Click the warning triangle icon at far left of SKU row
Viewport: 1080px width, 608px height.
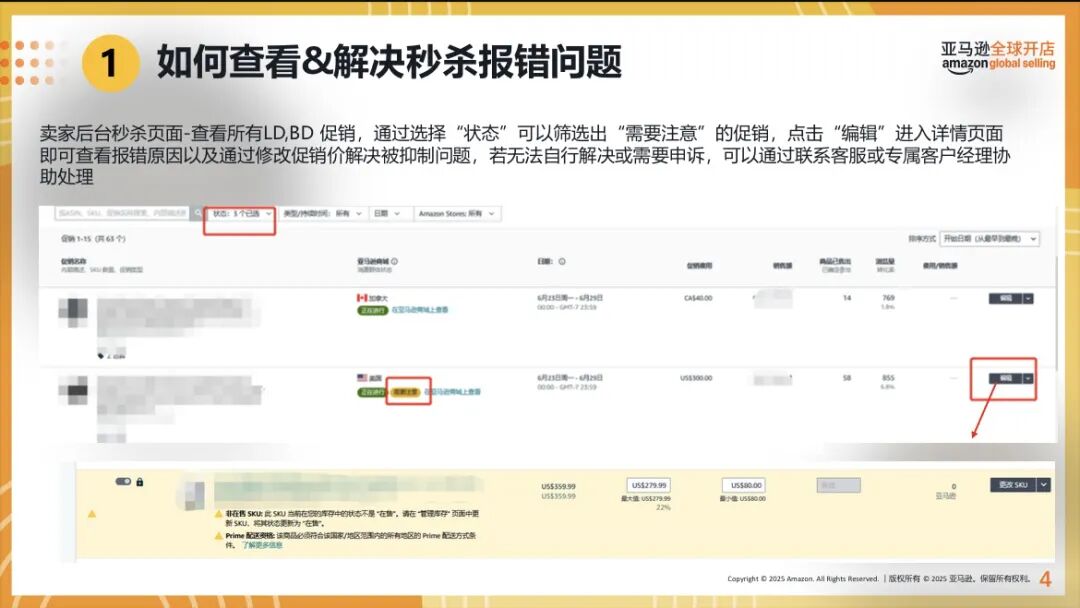pos(92,514)
